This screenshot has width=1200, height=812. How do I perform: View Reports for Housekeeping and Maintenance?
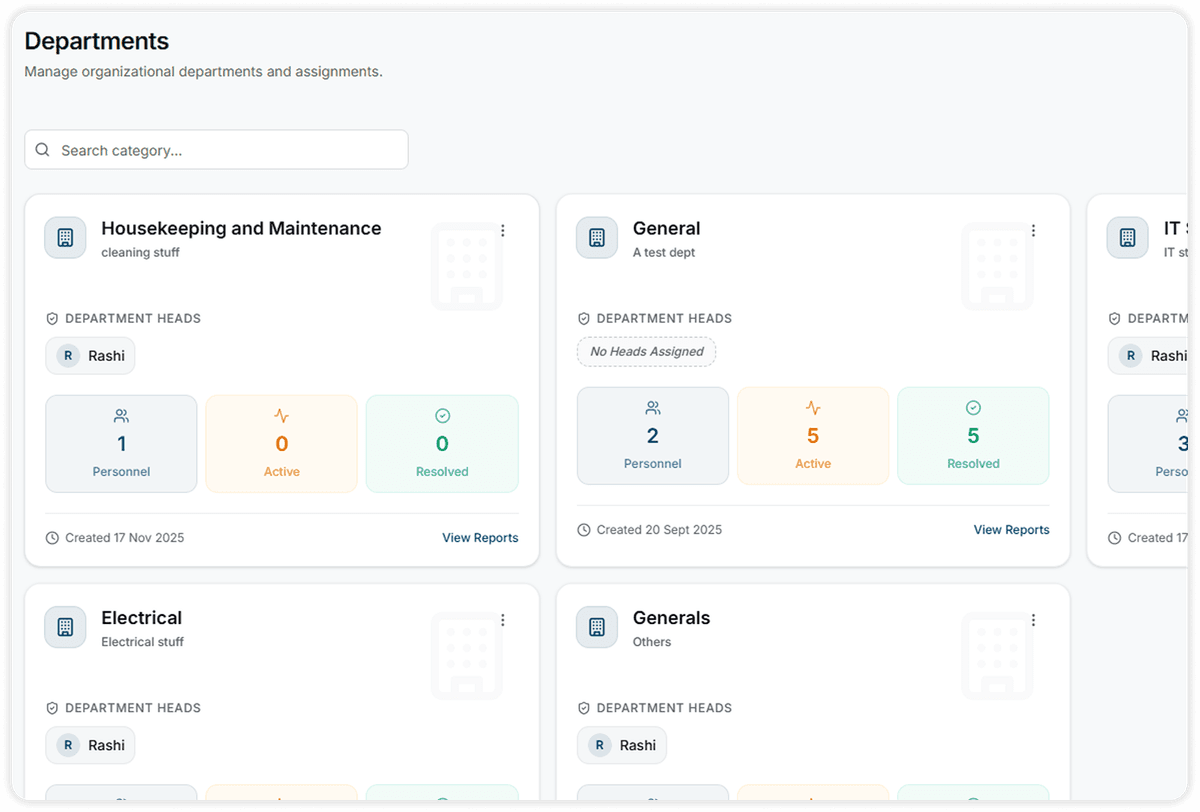click(x=480, y=538)
